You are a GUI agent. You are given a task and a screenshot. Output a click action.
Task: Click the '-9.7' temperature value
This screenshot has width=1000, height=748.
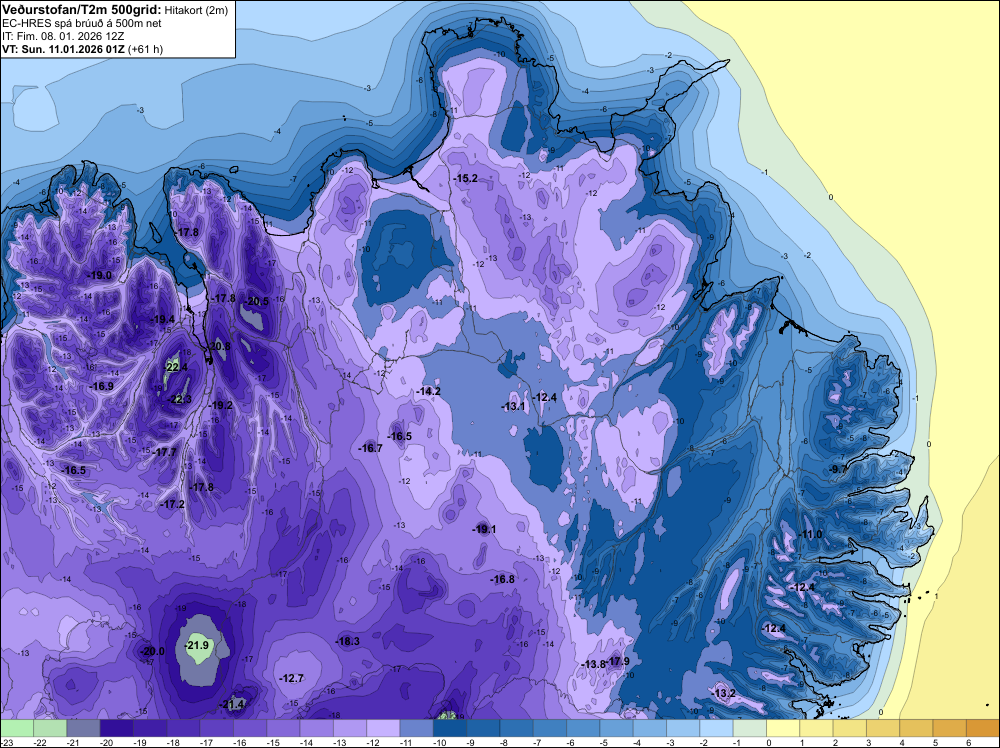coord(837,469)
